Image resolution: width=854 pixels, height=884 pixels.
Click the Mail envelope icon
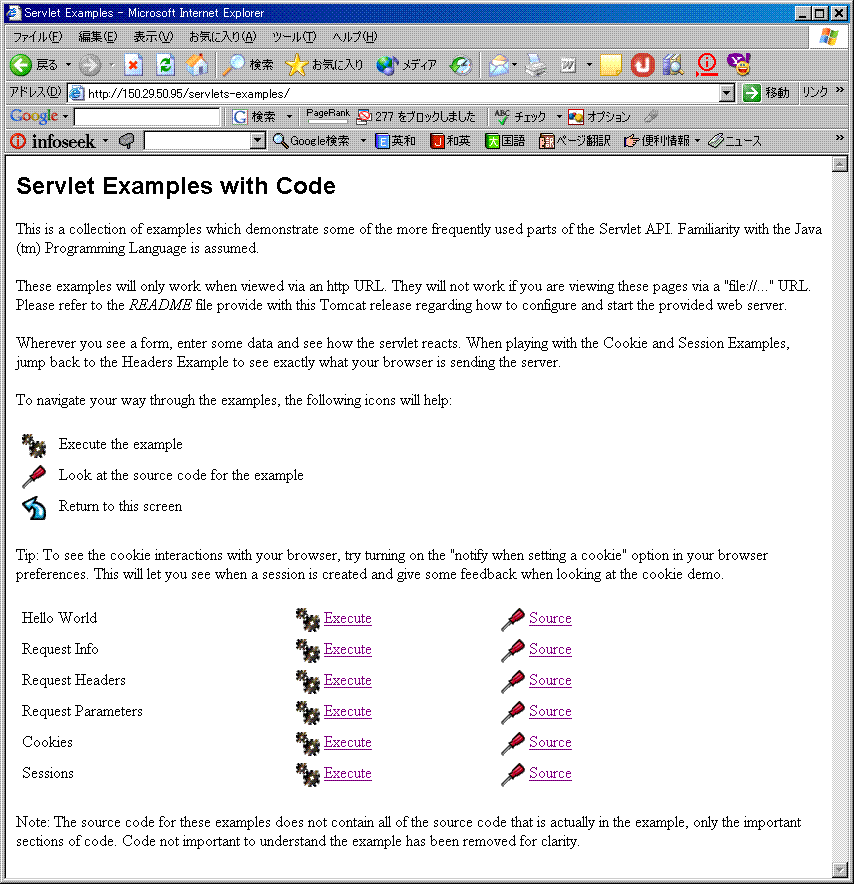point(498,65)
